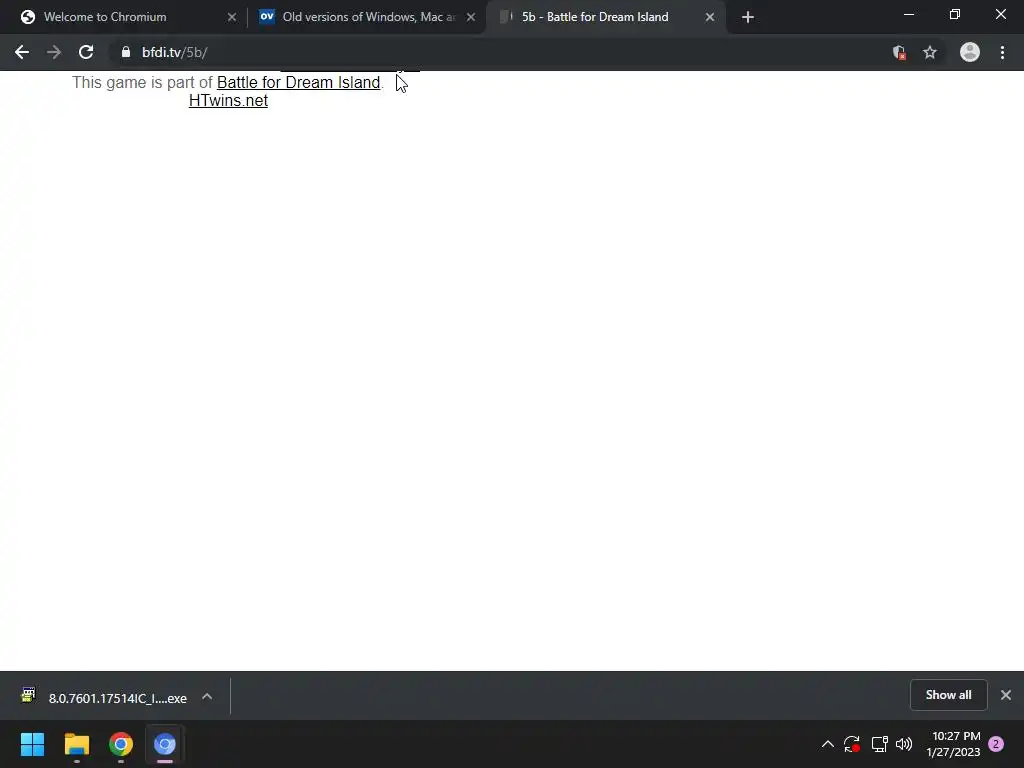Click the Chromium taskbar icon
This screenshot has width=1024, height=768.
click(x=165, y=744)
